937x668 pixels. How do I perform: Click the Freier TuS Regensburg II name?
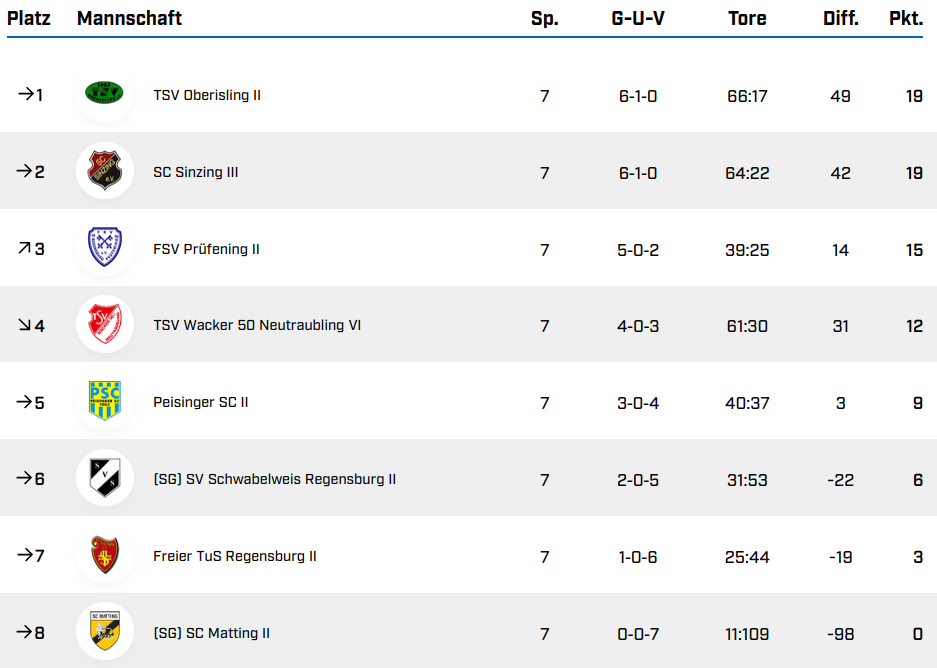click(235, 556)
